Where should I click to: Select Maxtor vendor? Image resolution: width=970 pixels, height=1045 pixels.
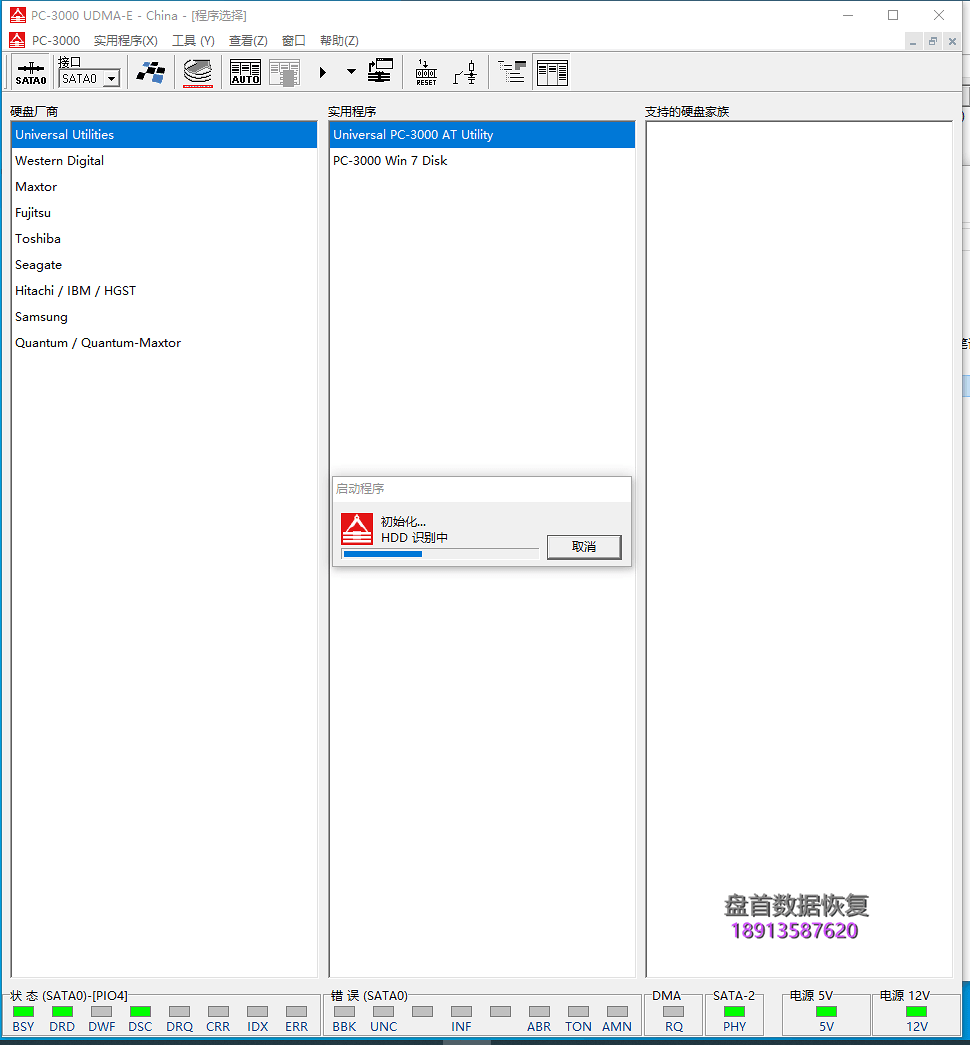(164, 187)
